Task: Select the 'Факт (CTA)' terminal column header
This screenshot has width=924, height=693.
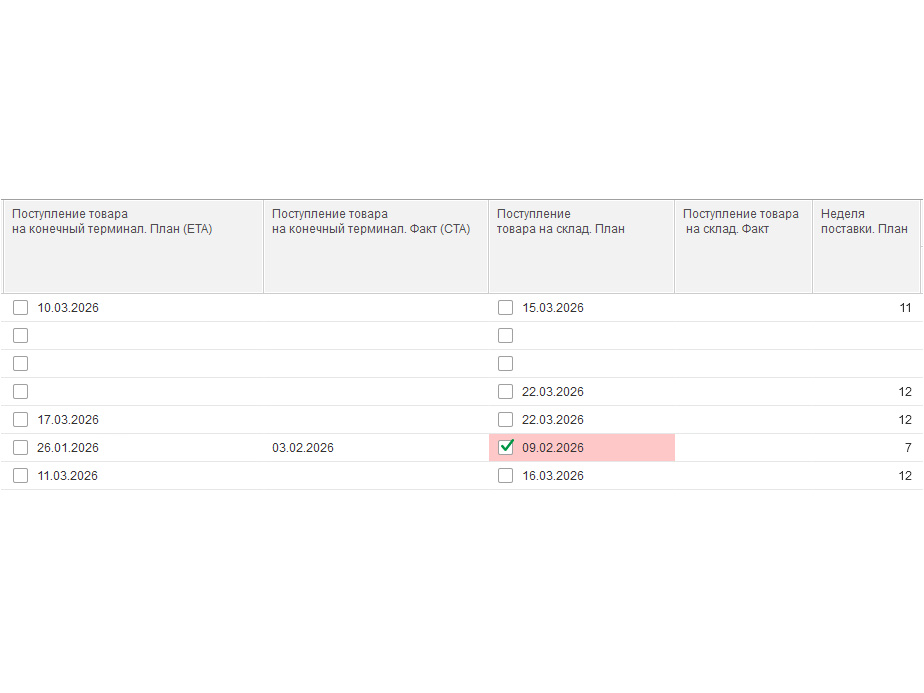Action: coord(376,246)
